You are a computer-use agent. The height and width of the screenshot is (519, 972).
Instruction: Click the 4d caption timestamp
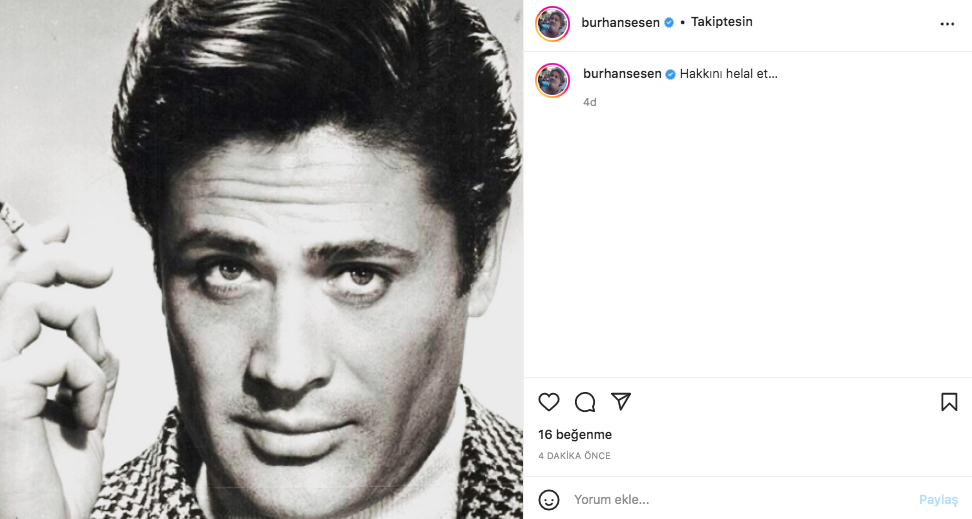coord(590,102)
